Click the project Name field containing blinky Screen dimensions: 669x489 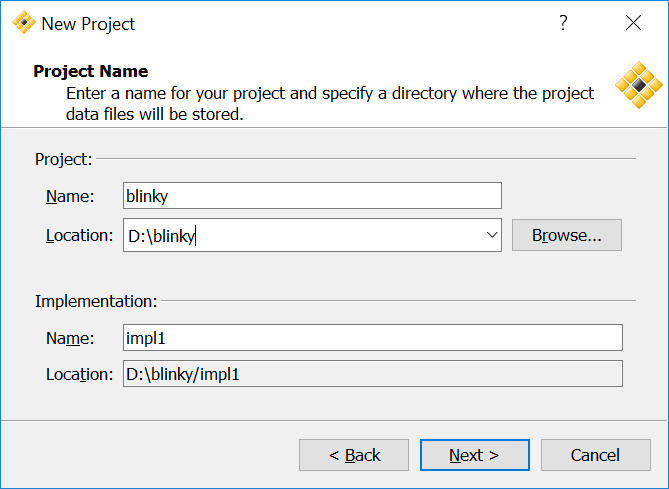[x=311, y=196]
